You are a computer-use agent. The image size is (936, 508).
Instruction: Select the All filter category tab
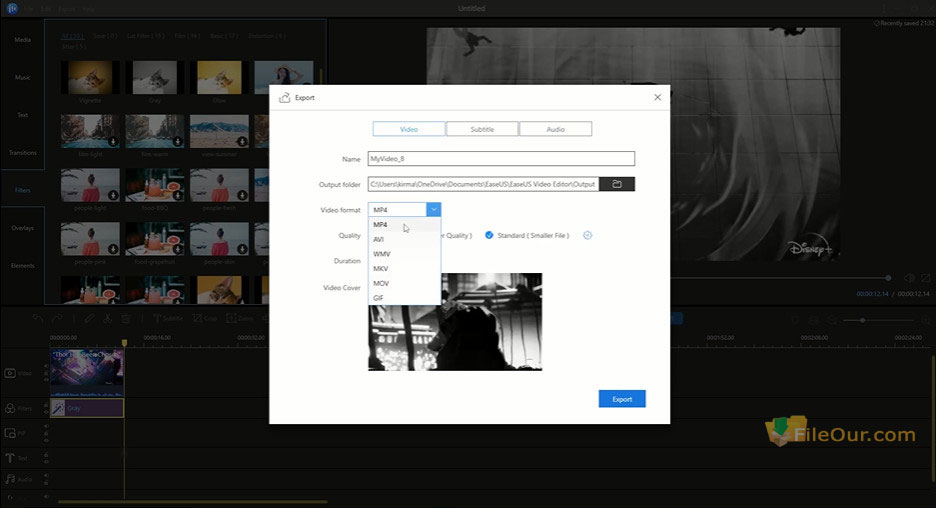point(72,36)
